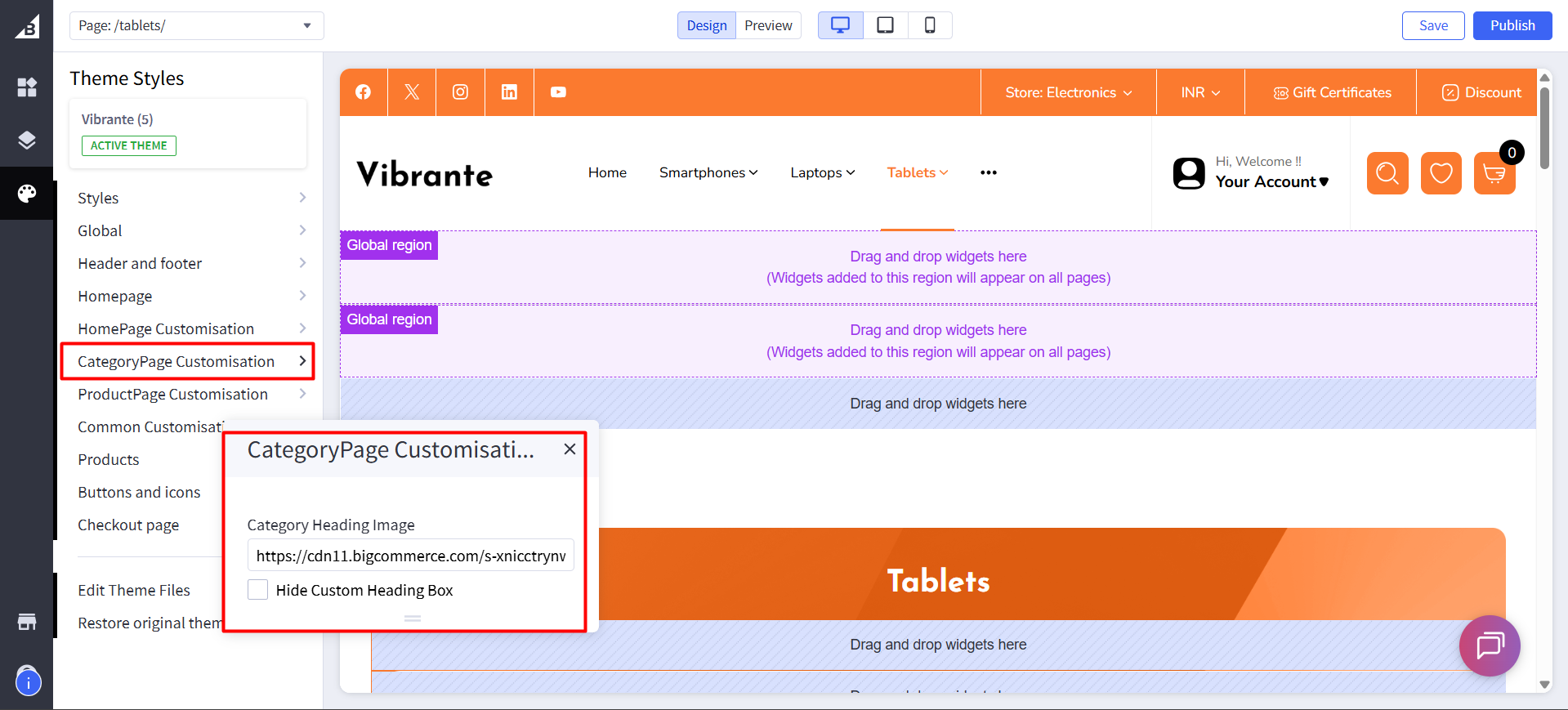Screen dimensions: 1568x710
Task: Click the account avatar icon
Action: pyautogui.click(x=1189, y=173)
